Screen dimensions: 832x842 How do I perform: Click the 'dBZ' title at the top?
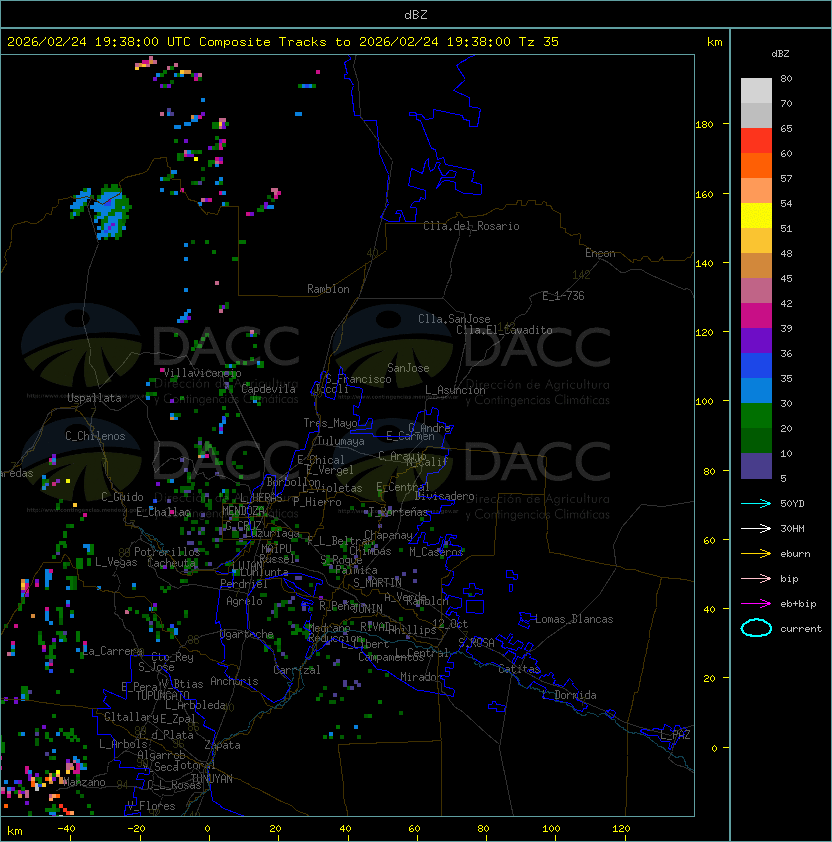pos(416,15)
